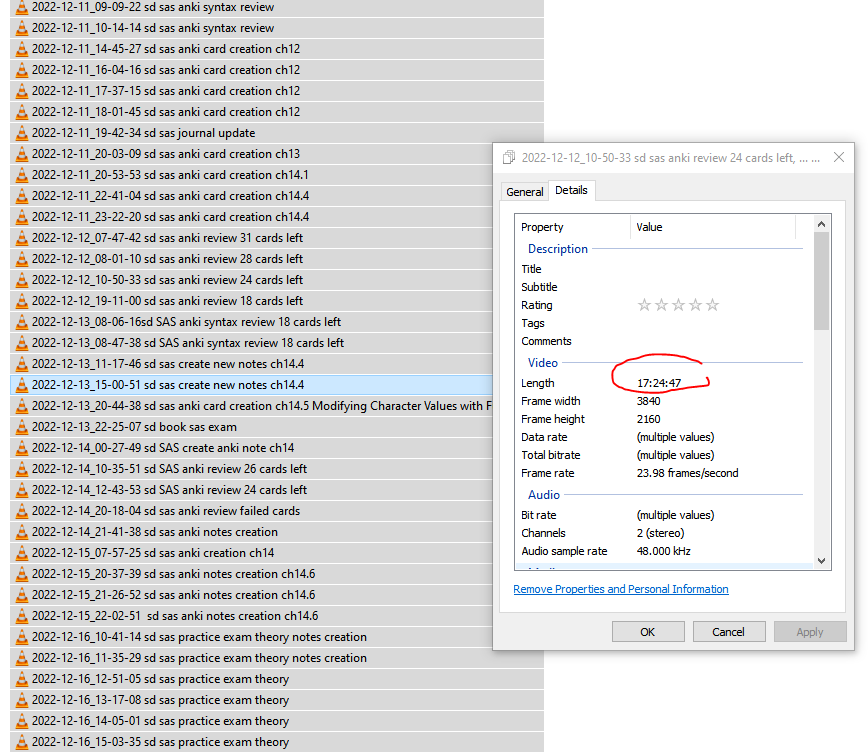Switch to the General tab
The image size is (868, 754).
(x=524, y=190)
